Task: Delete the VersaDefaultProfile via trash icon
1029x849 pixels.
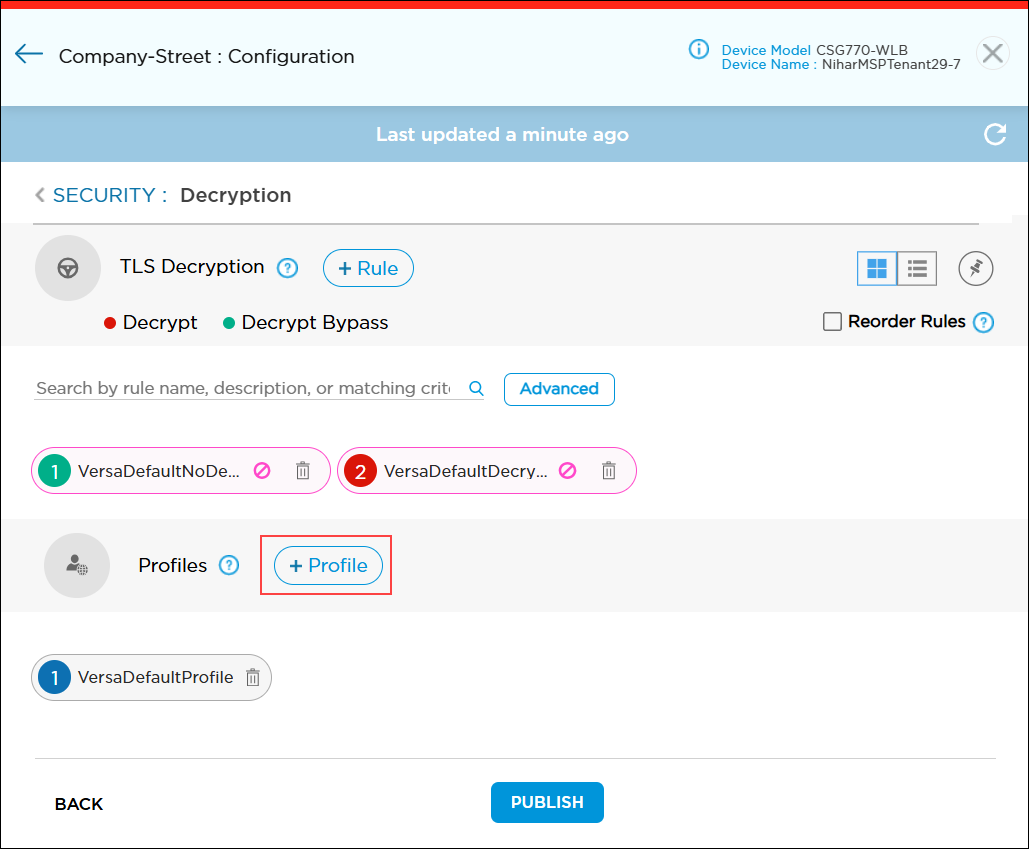Action: pos(253,677)
